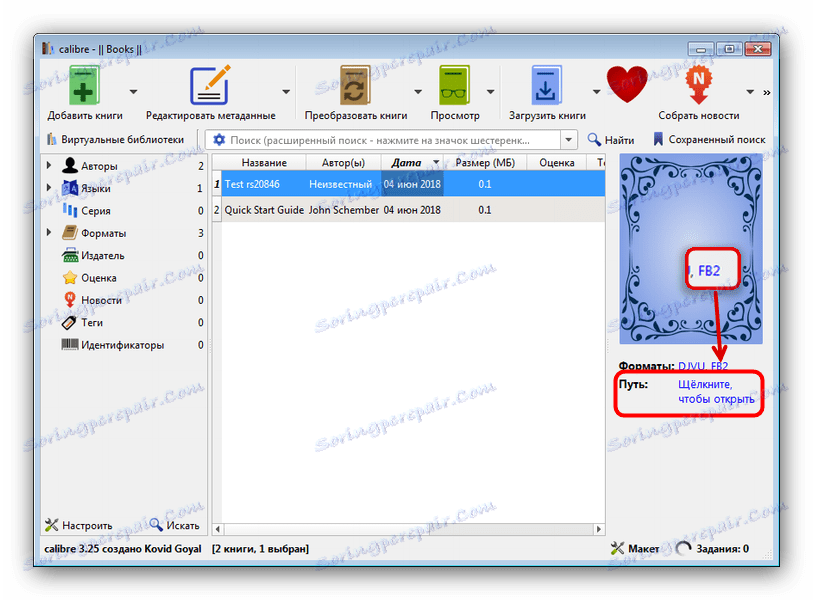Viewport: 813px width, 600px height.
Task: Click the John Schember author cell
Action: point(344,210)
